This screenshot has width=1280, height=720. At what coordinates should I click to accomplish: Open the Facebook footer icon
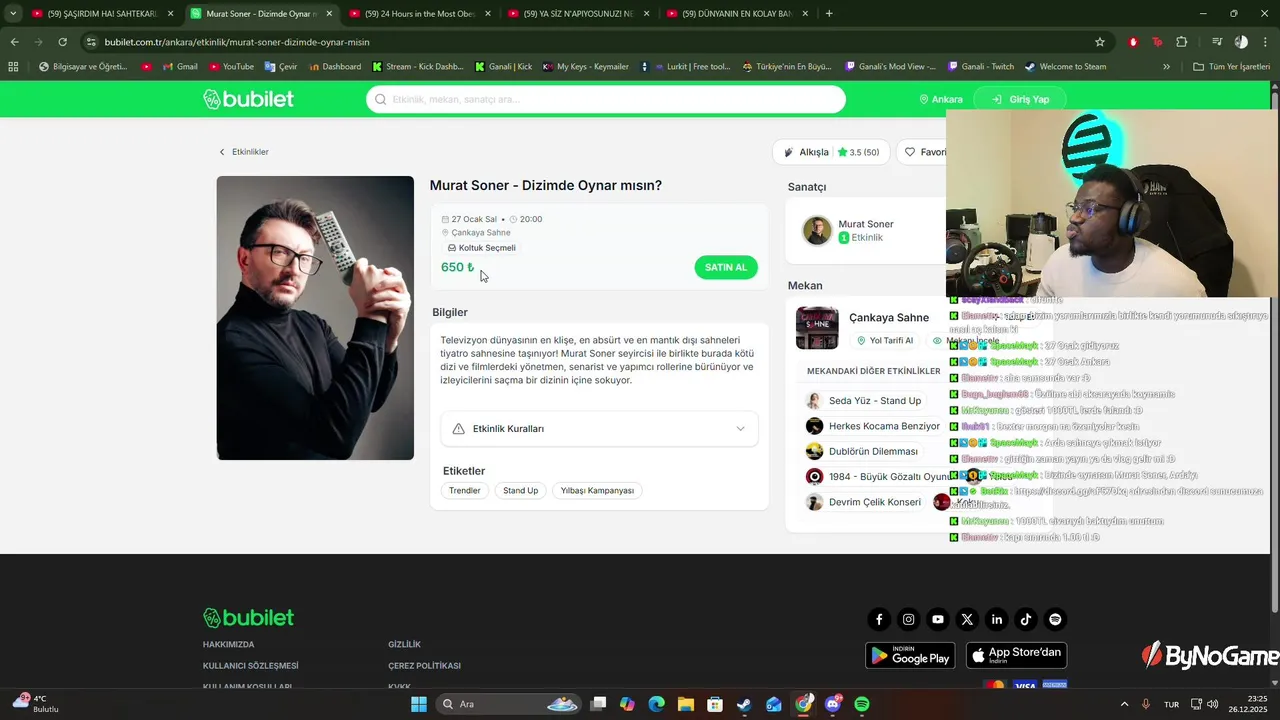tap(879, 620)
